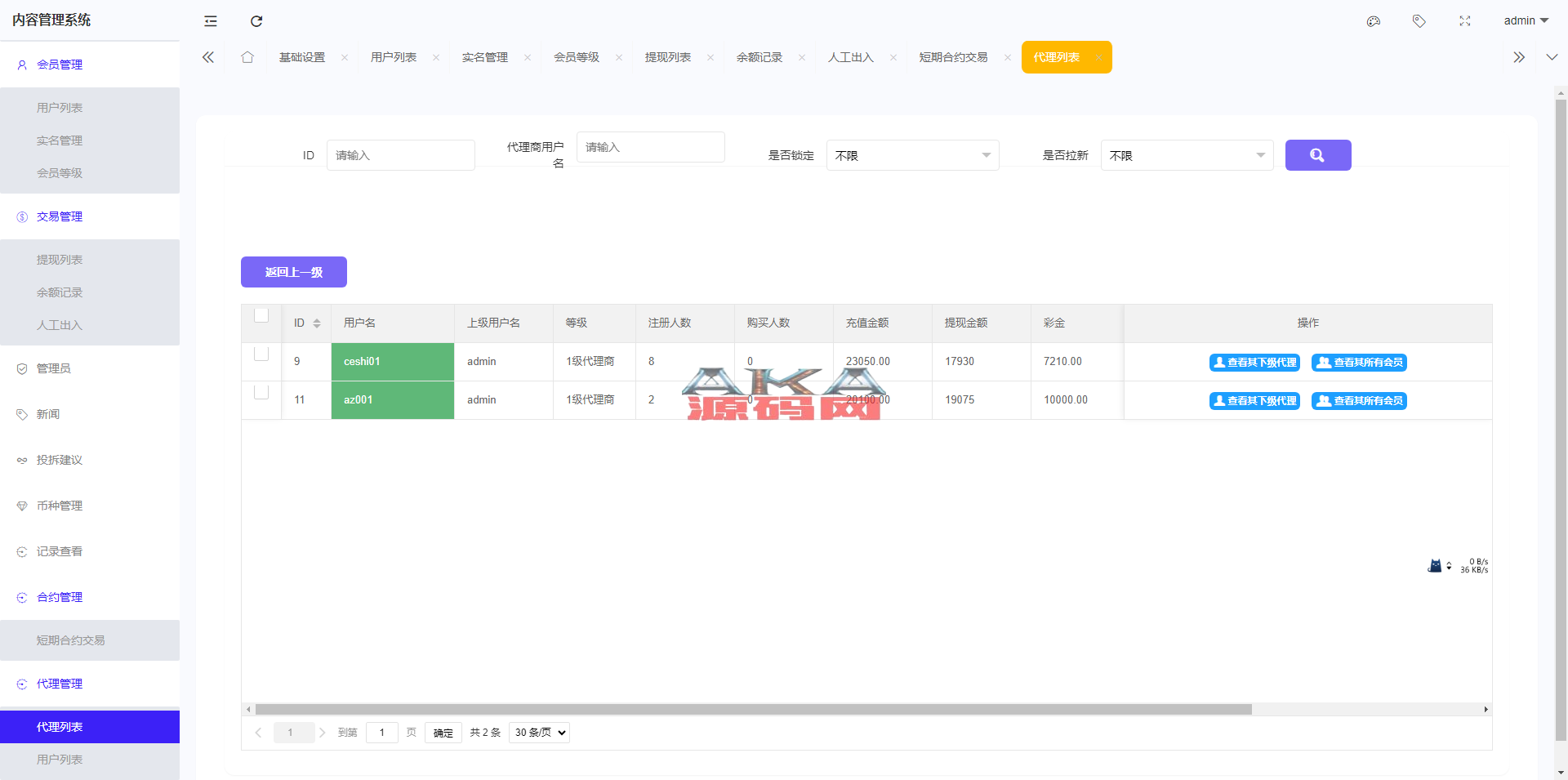
Task: Toggle the select-all checkbox in table header
Action: click(x=261, y=316)
